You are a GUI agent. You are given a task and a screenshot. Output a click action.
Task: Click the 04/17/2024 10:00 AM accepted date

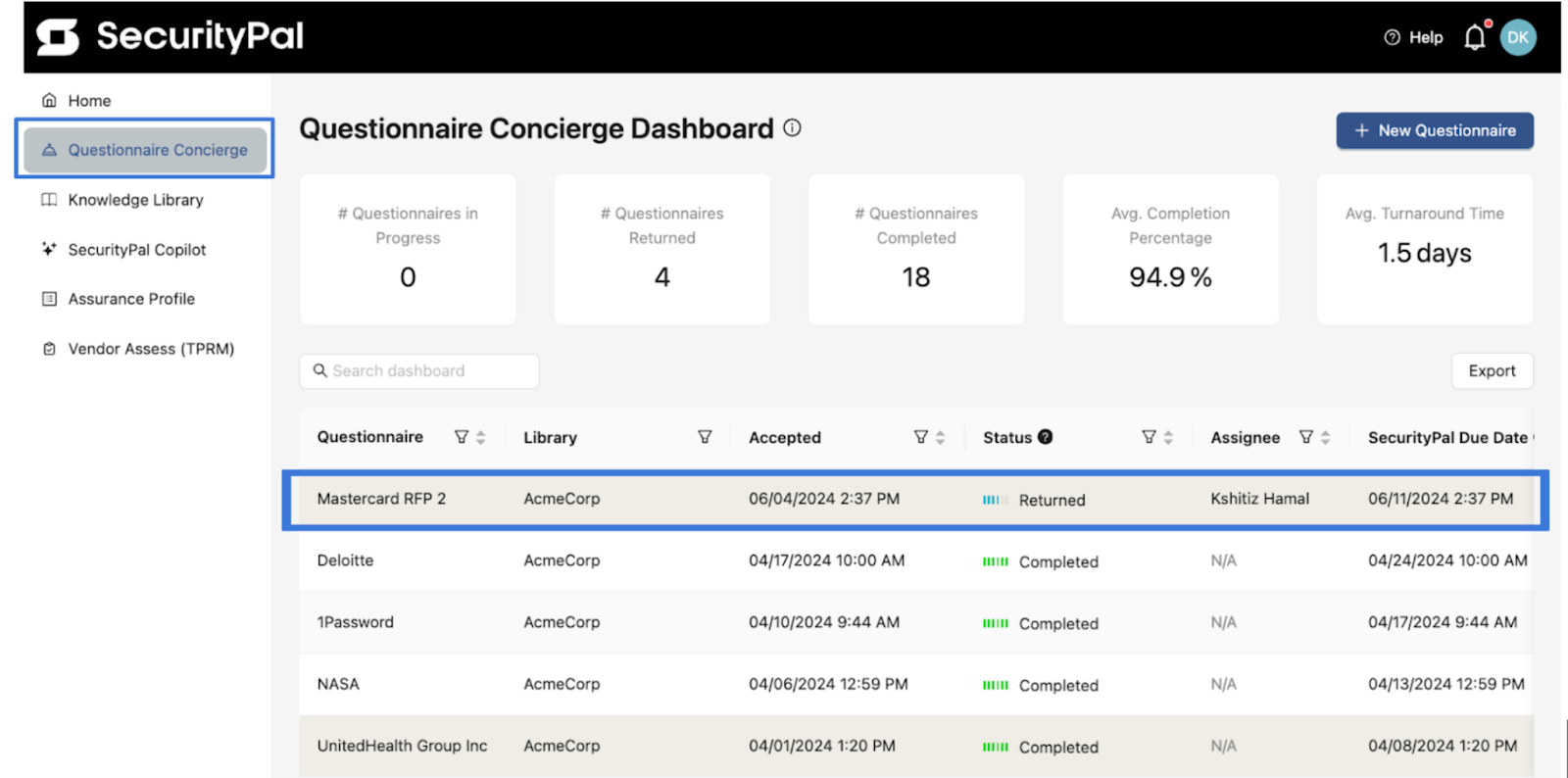[x=826, y=560]
